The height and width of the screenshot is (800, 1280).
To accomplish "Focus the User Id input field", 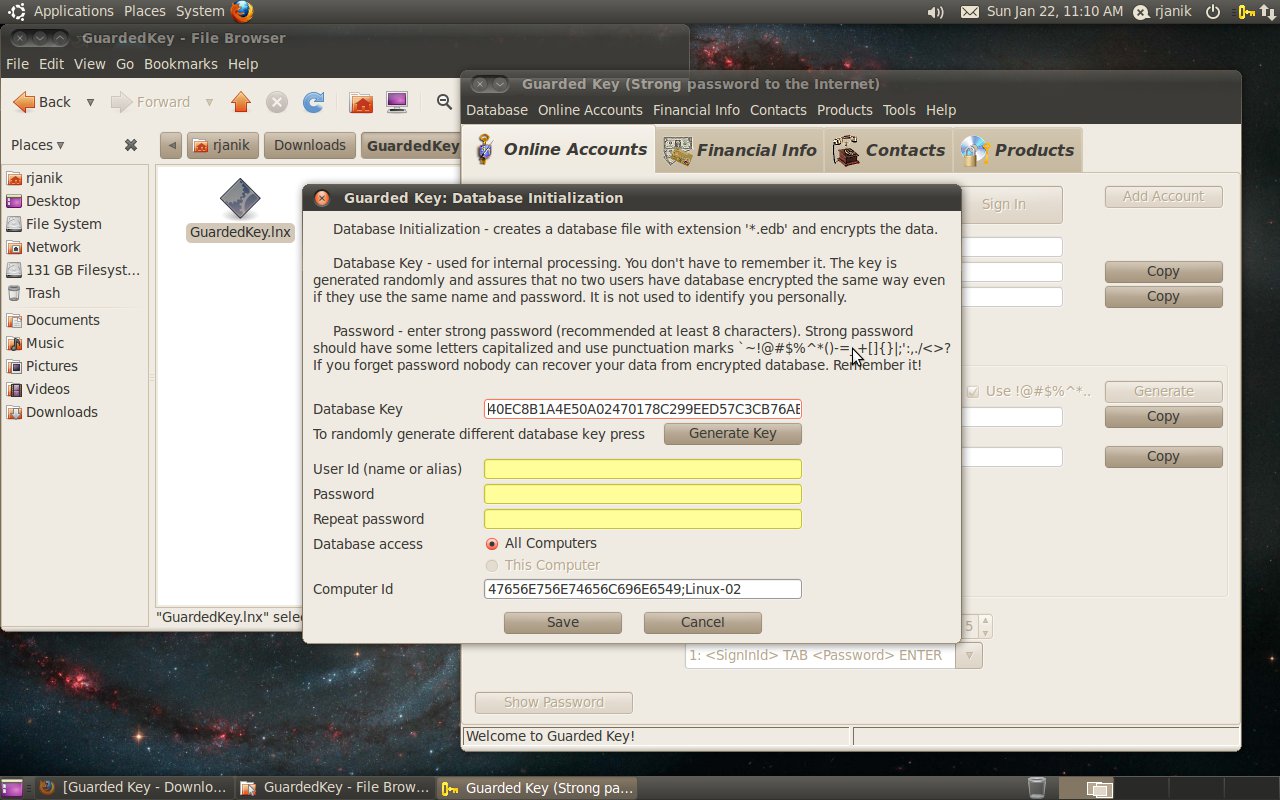I will point(643,469).
